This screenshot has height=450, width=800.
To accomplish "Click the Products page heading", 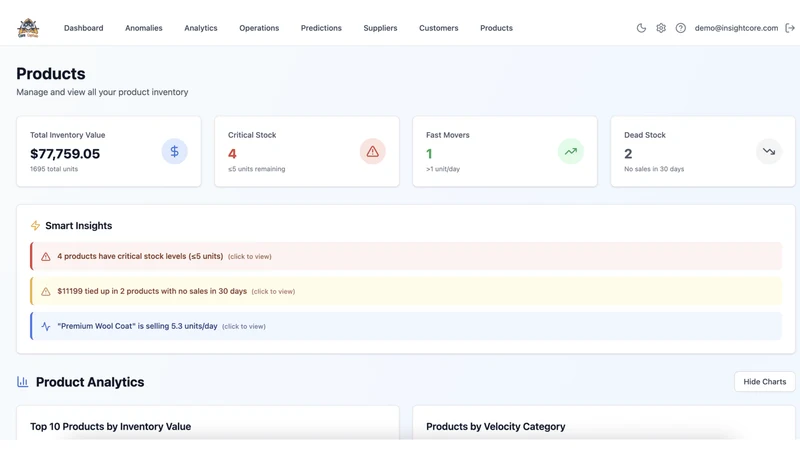I will pyautogui.click(x=51, y=73).
